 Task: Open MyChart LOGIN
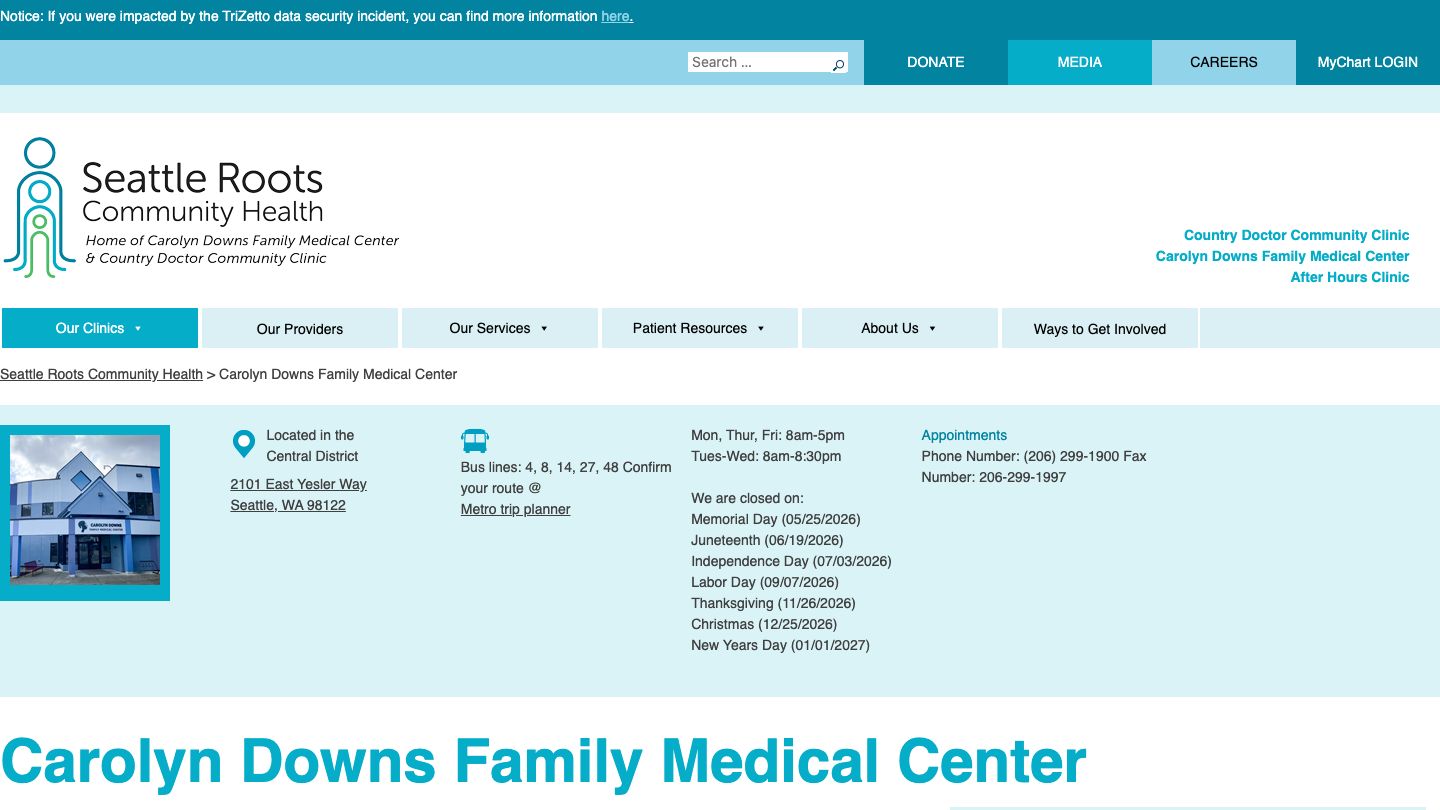[x=1367, y=62]
